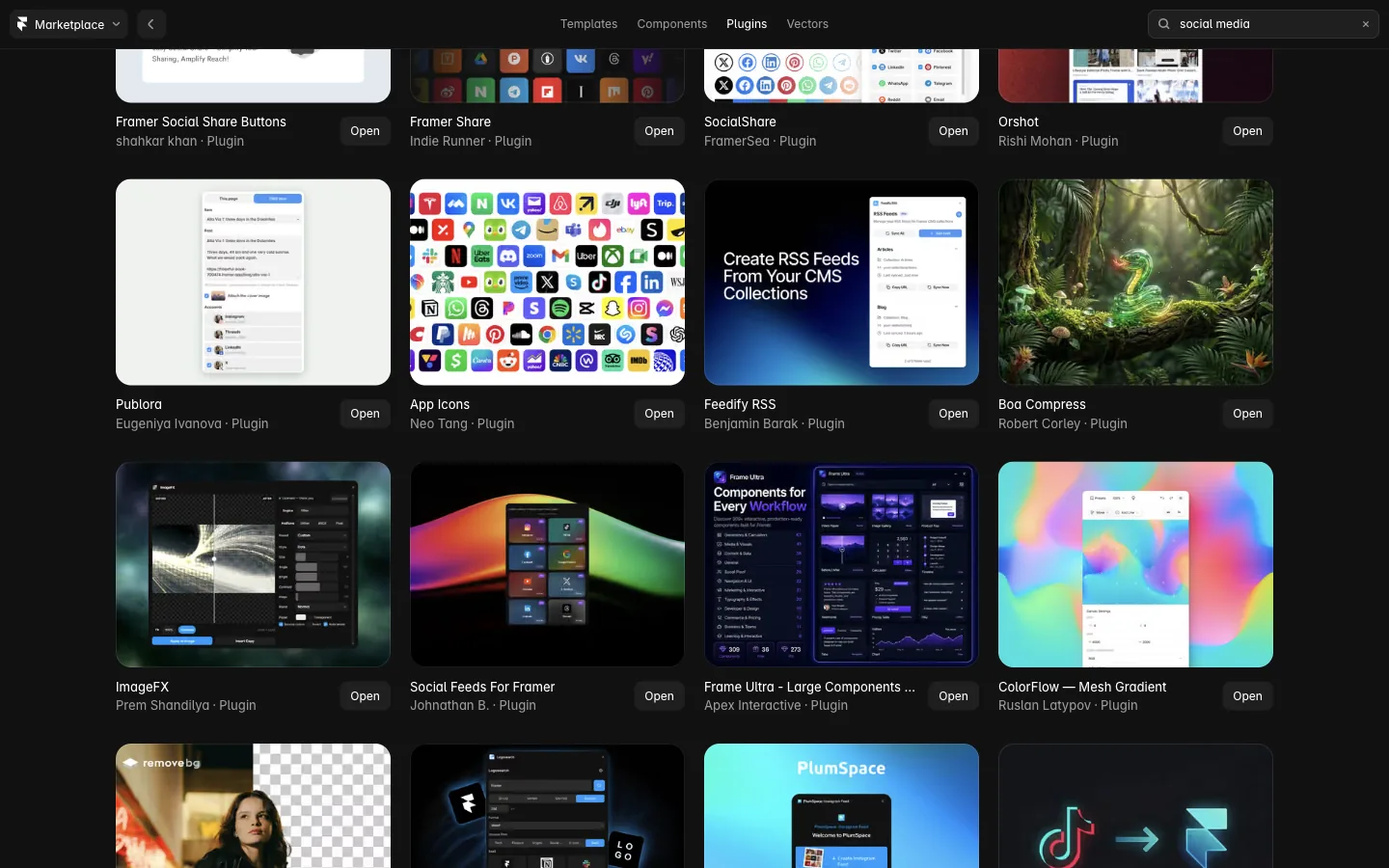Viewport: 1389px width, 868px height.
Task: Open the Feedify RSS plugin
Action: [953, 414]
